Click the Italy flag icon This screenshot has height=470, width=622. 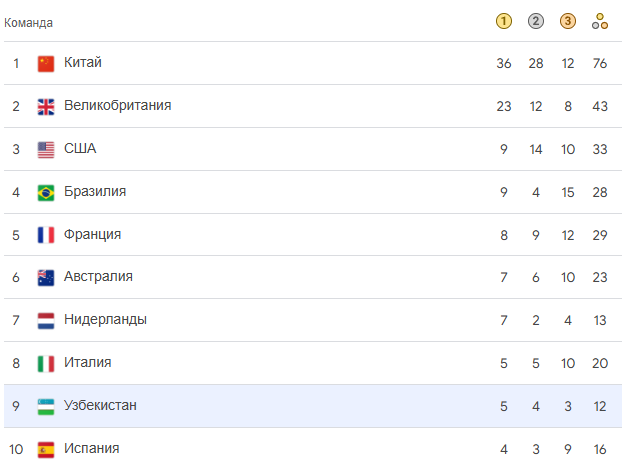46,363
